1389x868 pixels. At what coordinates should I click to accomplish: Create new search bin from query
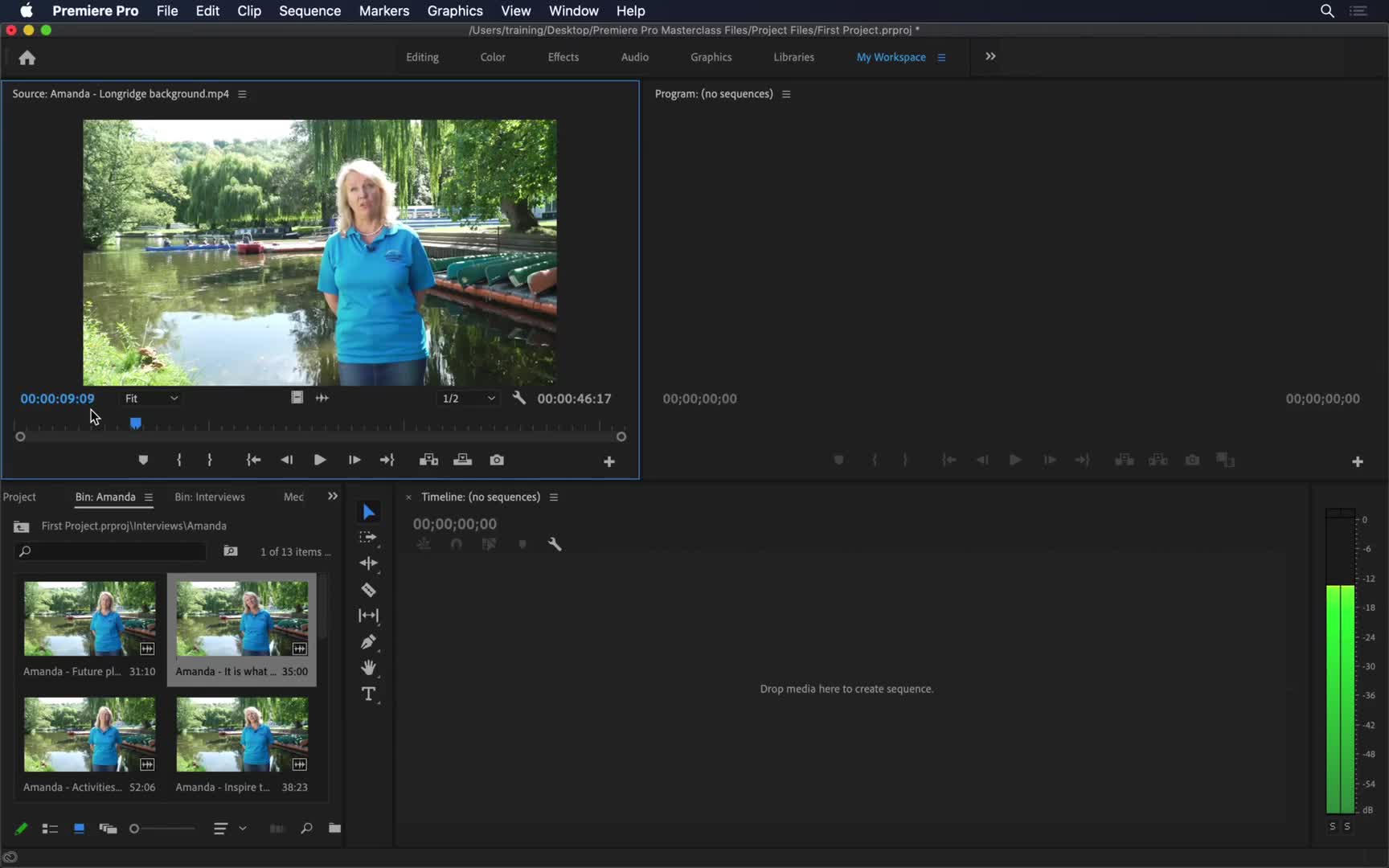point(231,551)
